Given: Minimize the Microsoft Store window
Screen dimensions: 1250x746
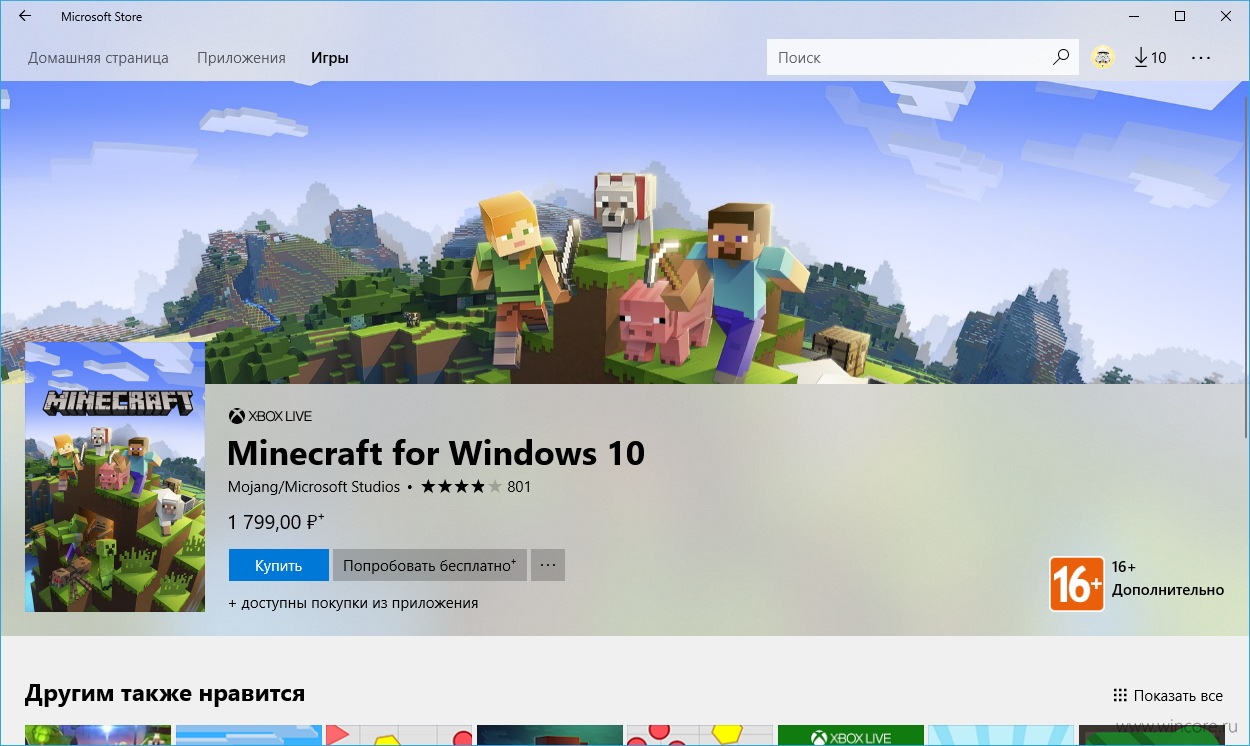Looking at the screenshot, I should point(1134,17).
